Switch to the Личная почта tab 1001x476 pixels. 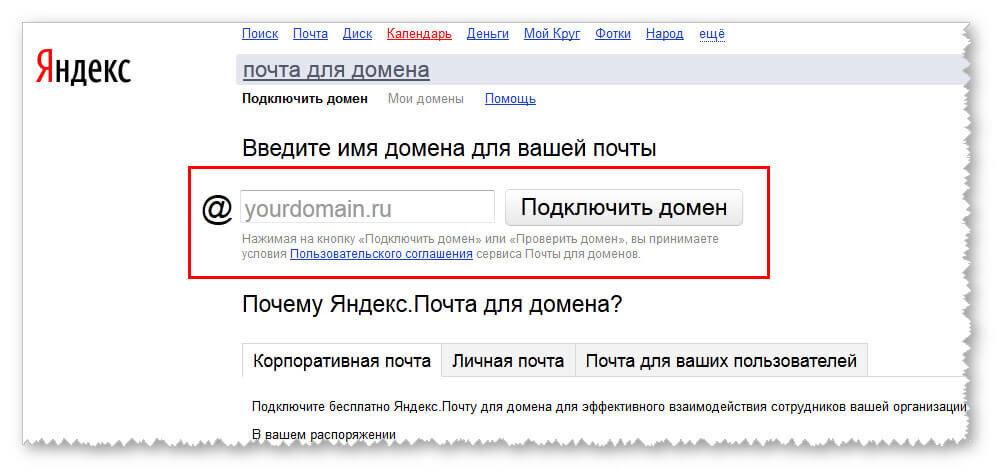pos(508,361)
